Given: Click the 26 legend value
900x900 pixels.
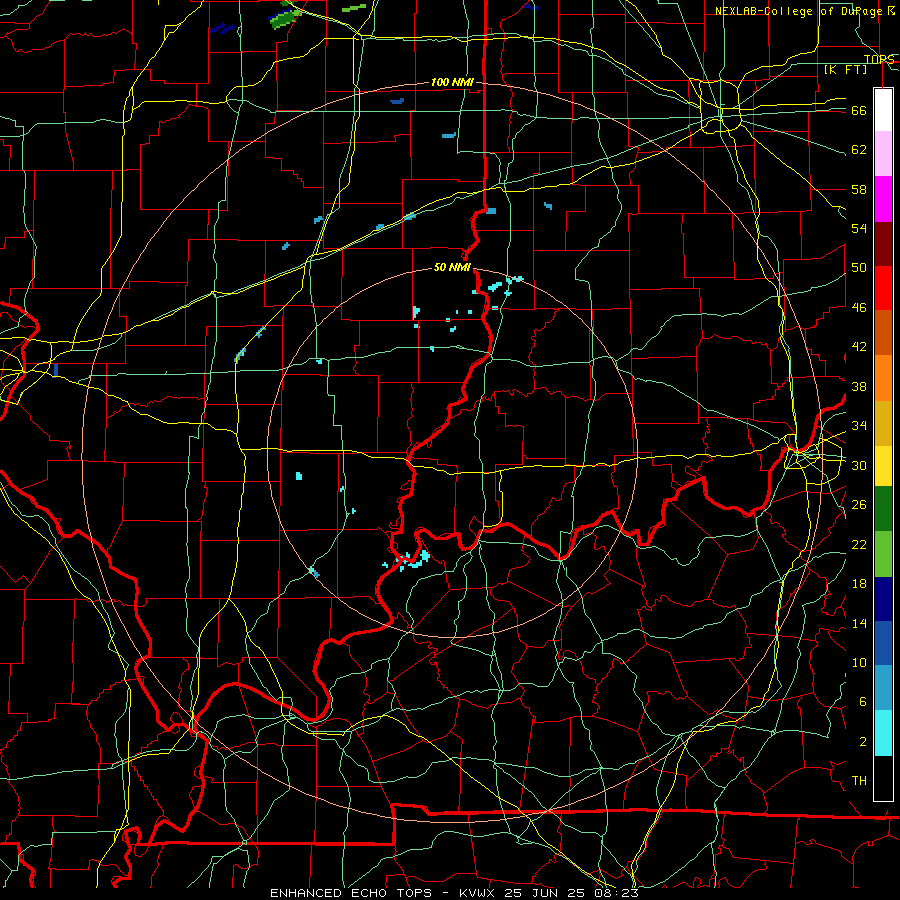Looking at the screenshot, I should click(x=859, y=505).
